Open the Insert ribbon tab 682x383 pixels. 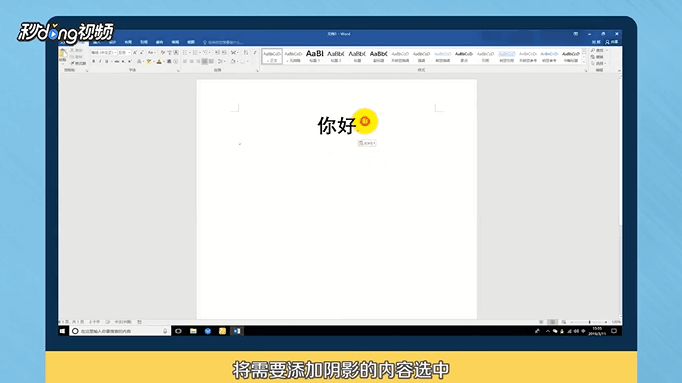[97, 42]
